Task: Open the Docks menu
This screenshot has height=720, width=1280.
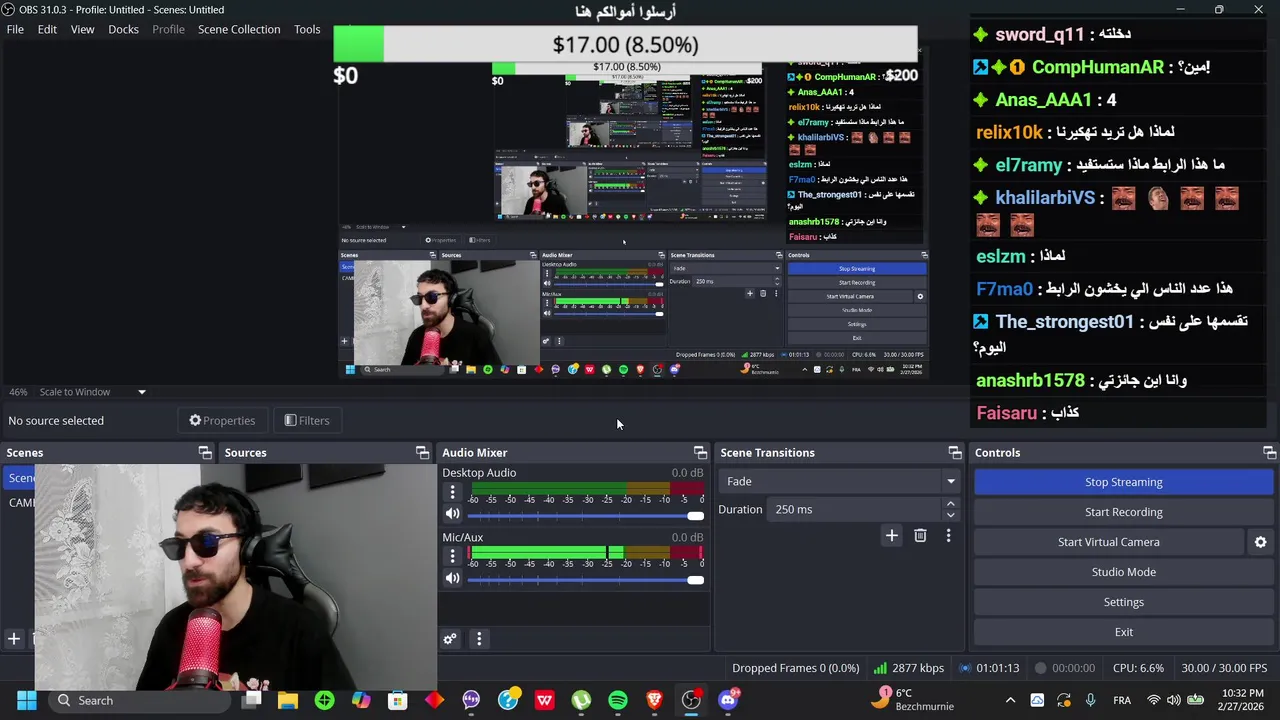Action: 123,29
